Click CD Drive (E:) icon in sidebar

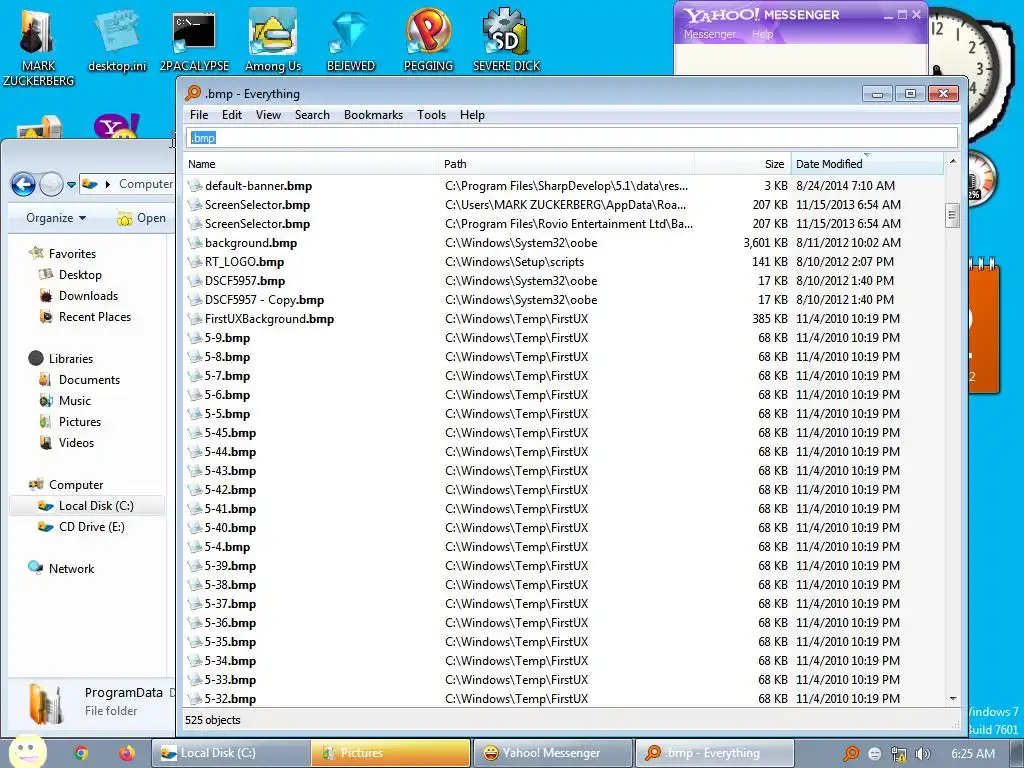(46, 526)
